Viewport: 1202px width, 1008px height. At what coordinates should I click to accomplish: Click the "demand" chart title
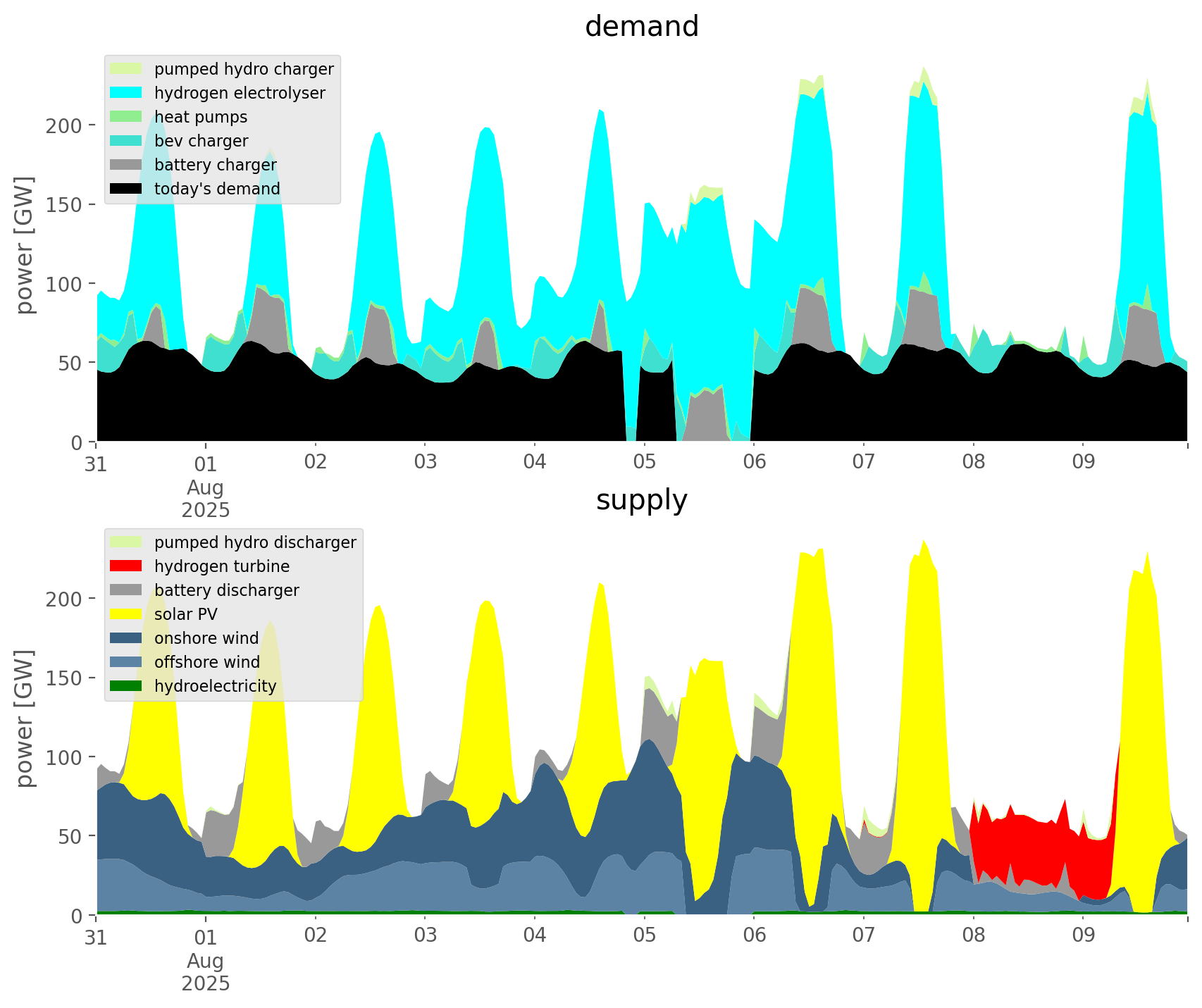tap(641, 27)
